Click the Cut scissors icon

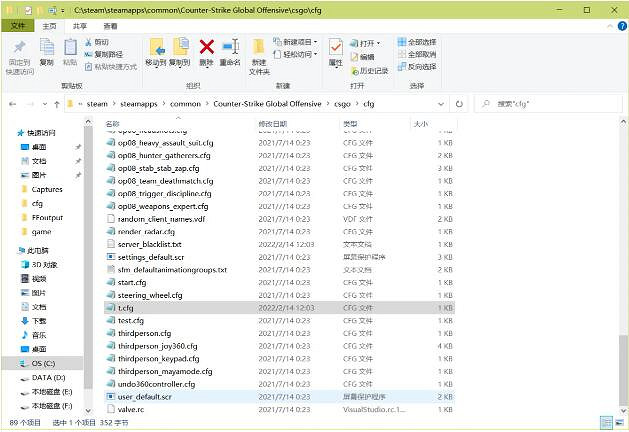pyautogui.click(x=89, y=42)
